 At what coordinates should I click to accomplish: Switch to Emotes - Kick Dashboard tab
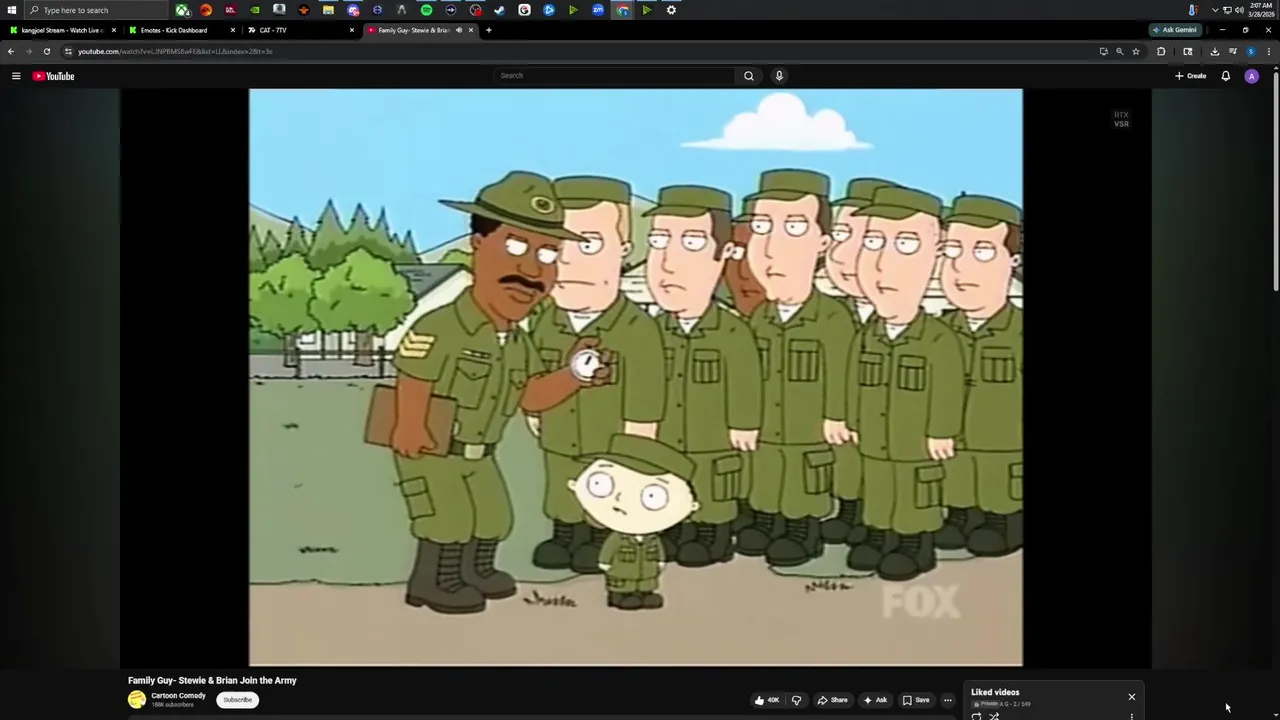point(180,30)
